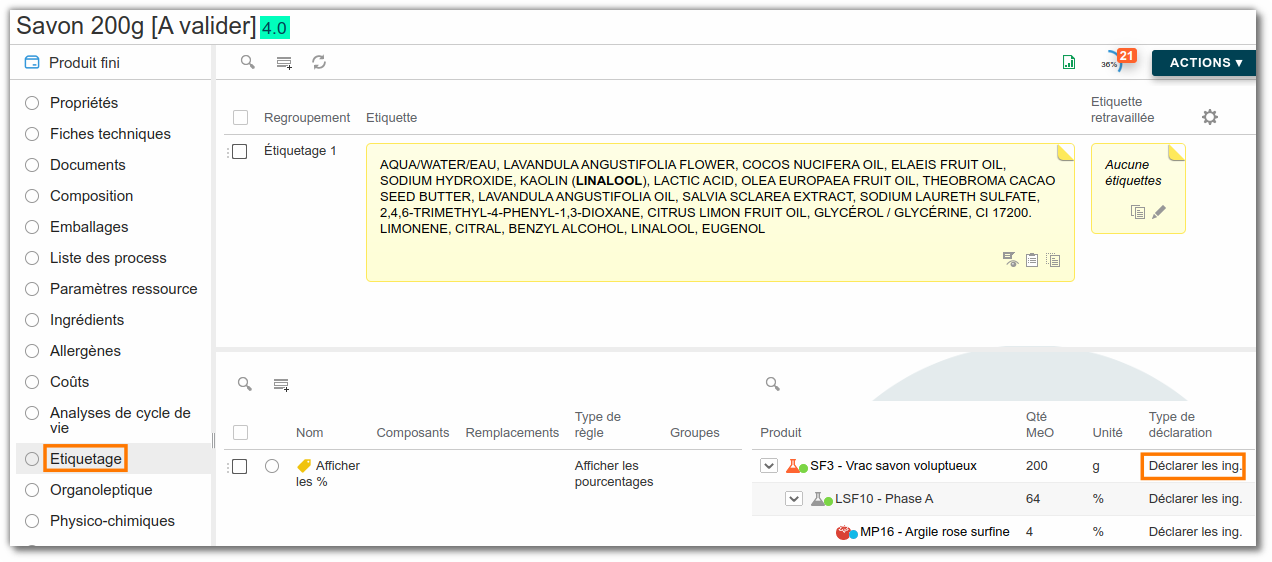Open the Ingrédients section
Image resolution: width=1272 pixels, height=562 pixels.
pyautogui.click(x=87, y=320)
